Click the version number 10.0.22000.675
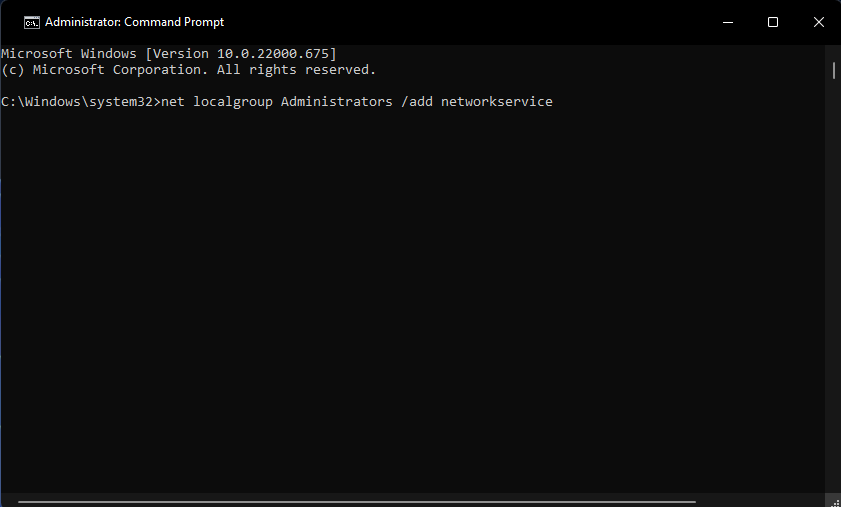 (x=272, y=54)
